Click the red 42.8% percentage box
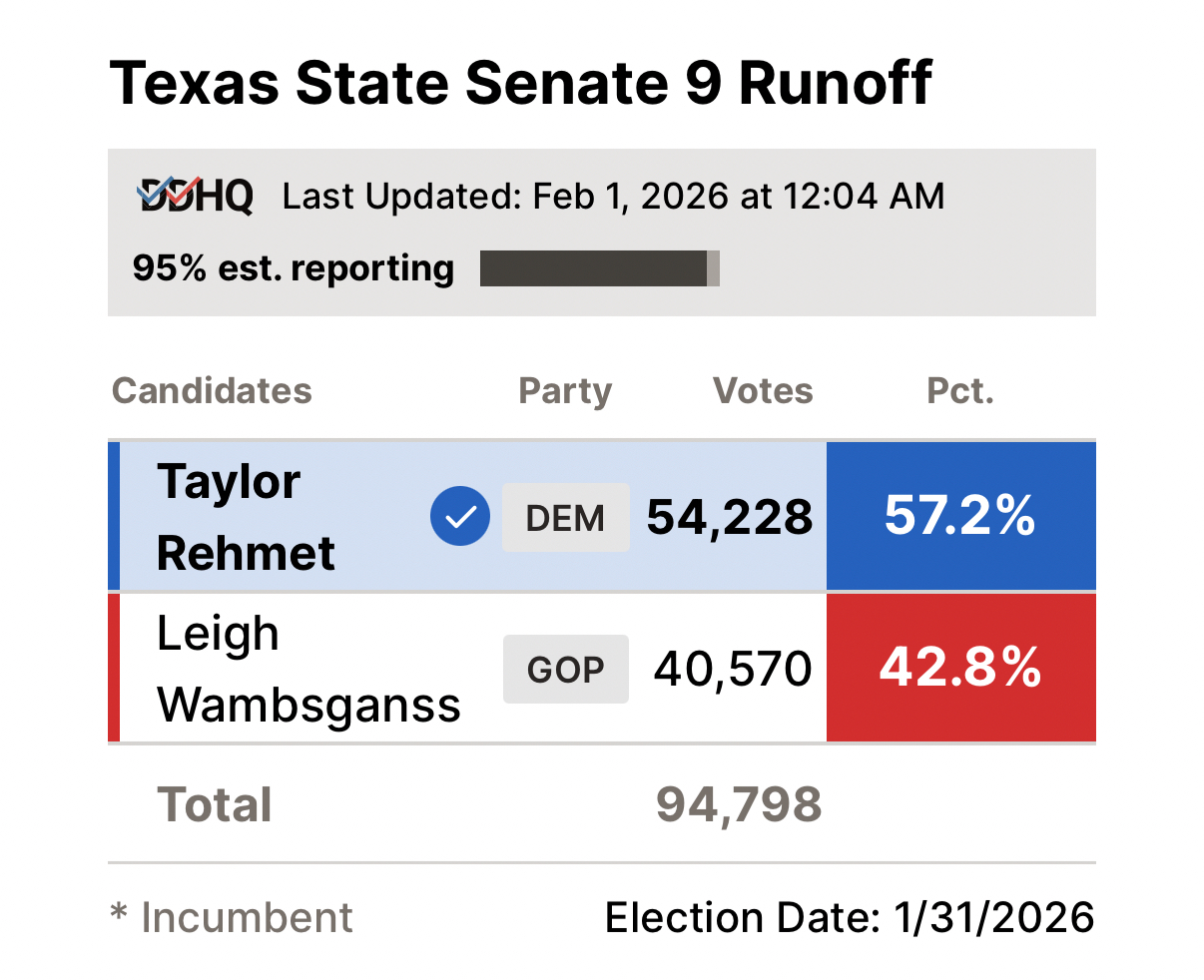The width and height of the screenshot is (1204, 980). 960,668
